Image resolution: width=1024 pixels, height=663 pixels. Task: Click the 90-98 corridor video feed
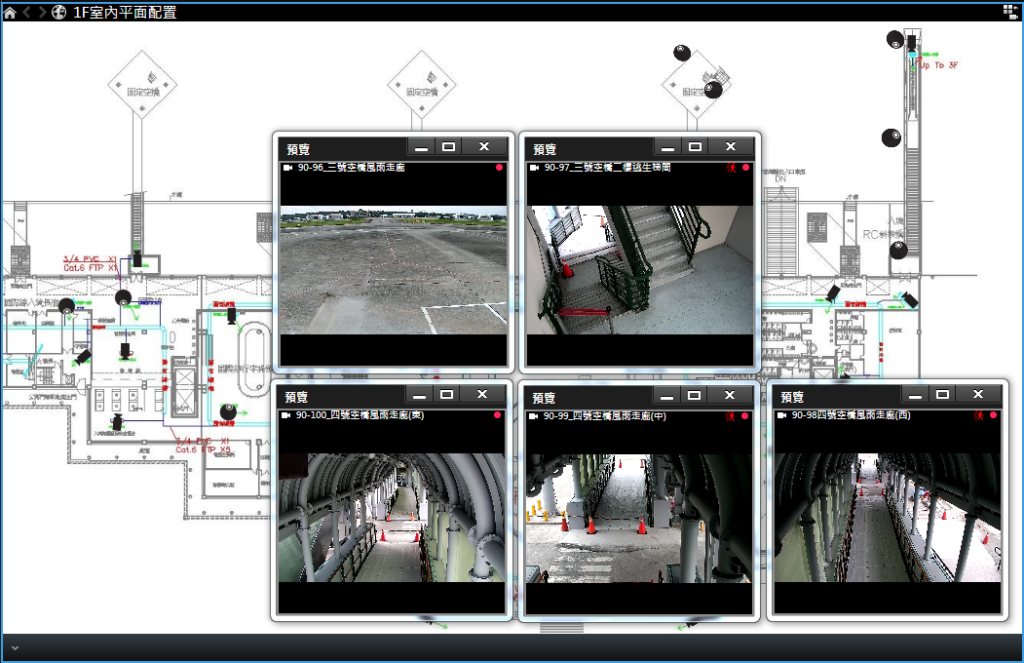(887, 517)
